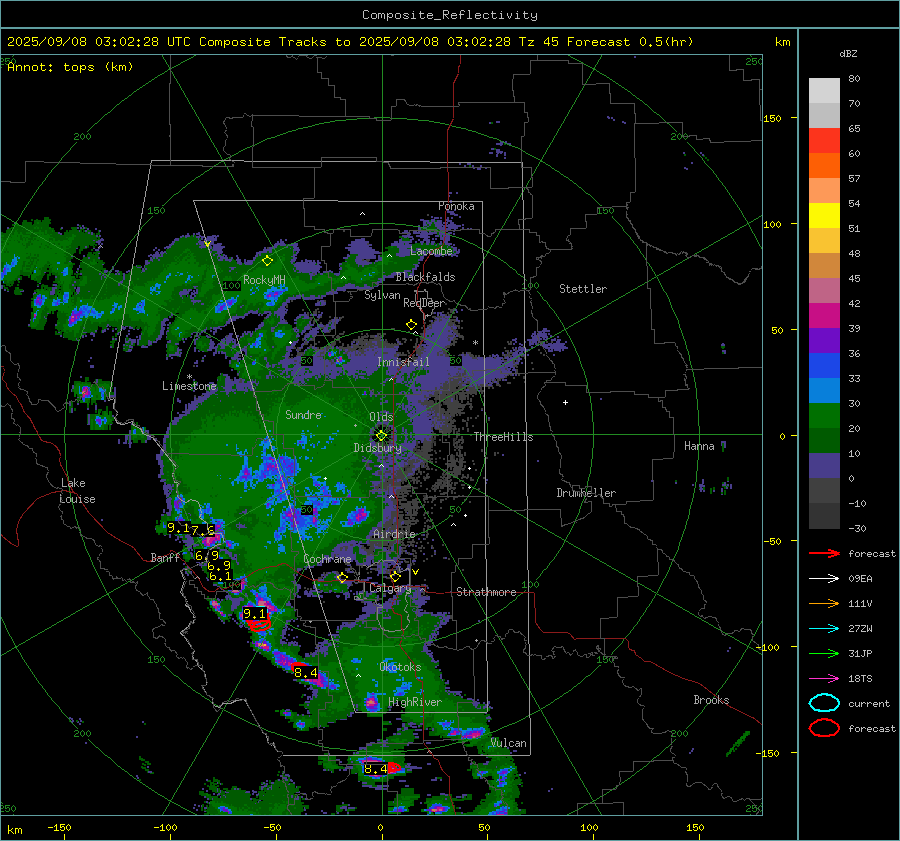This screenshot has height=841, width=900.
Task: Pick the purple 36-39 dBZ swatch
Action: tap(824, 341)
